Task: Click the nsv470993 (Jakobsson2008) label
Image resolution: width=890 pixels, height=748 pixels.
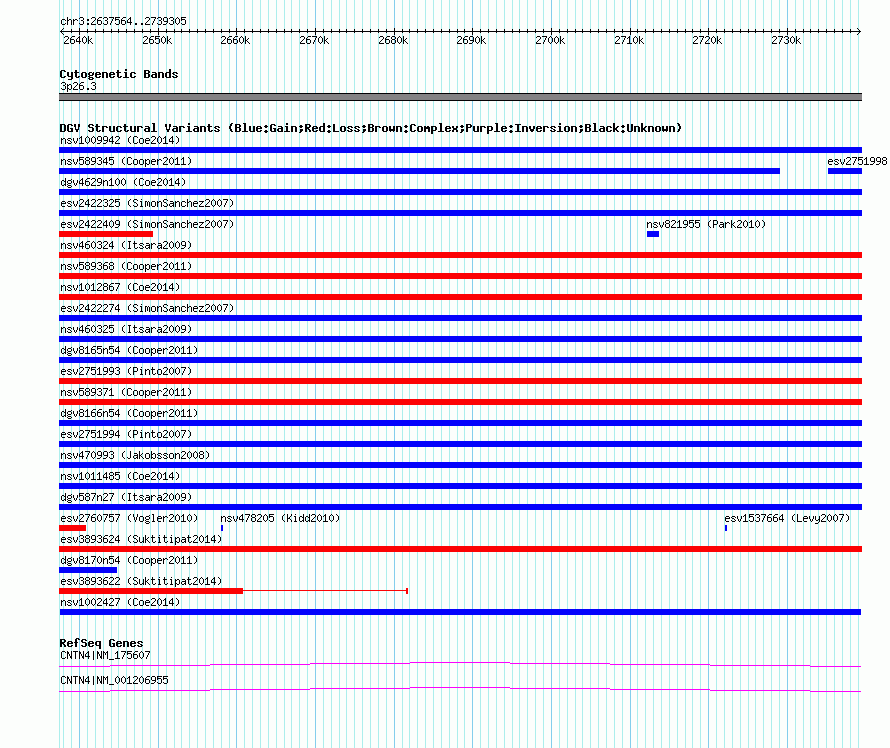Action: point(135,455)
